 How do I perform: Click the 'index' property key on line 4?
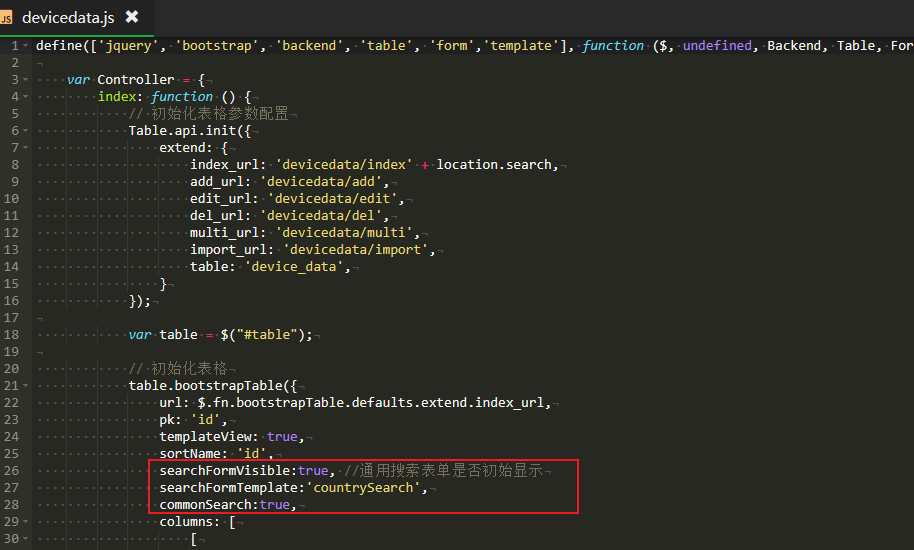point(117,97)
